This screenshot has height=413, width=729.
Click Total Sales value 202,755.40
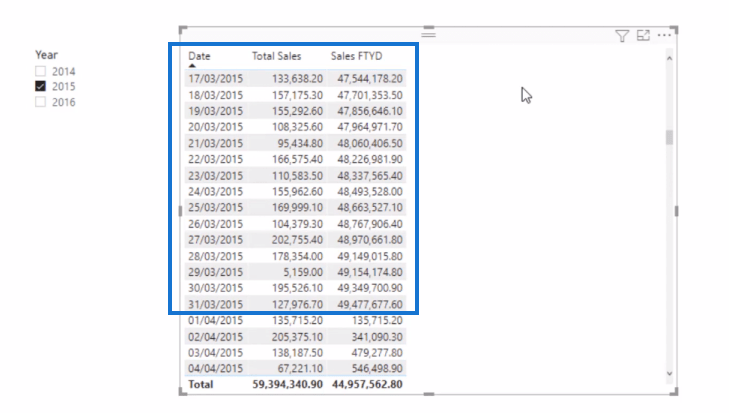(297, 240)
